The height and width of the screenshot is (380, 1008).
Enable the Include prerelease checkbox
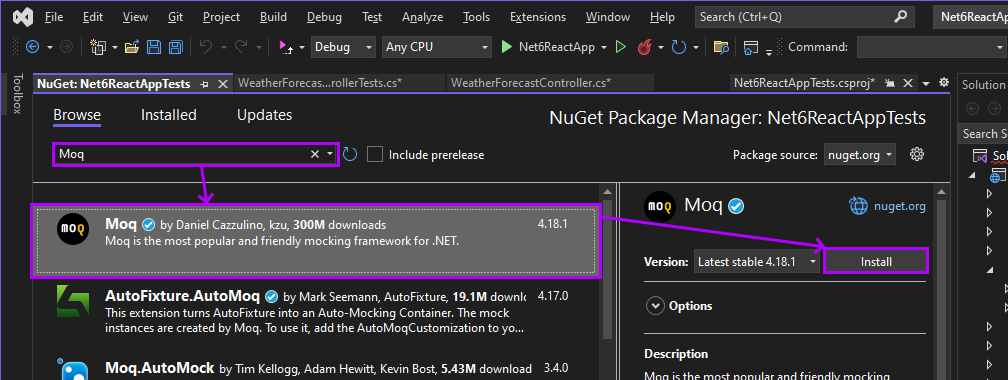tap(375, 154)
